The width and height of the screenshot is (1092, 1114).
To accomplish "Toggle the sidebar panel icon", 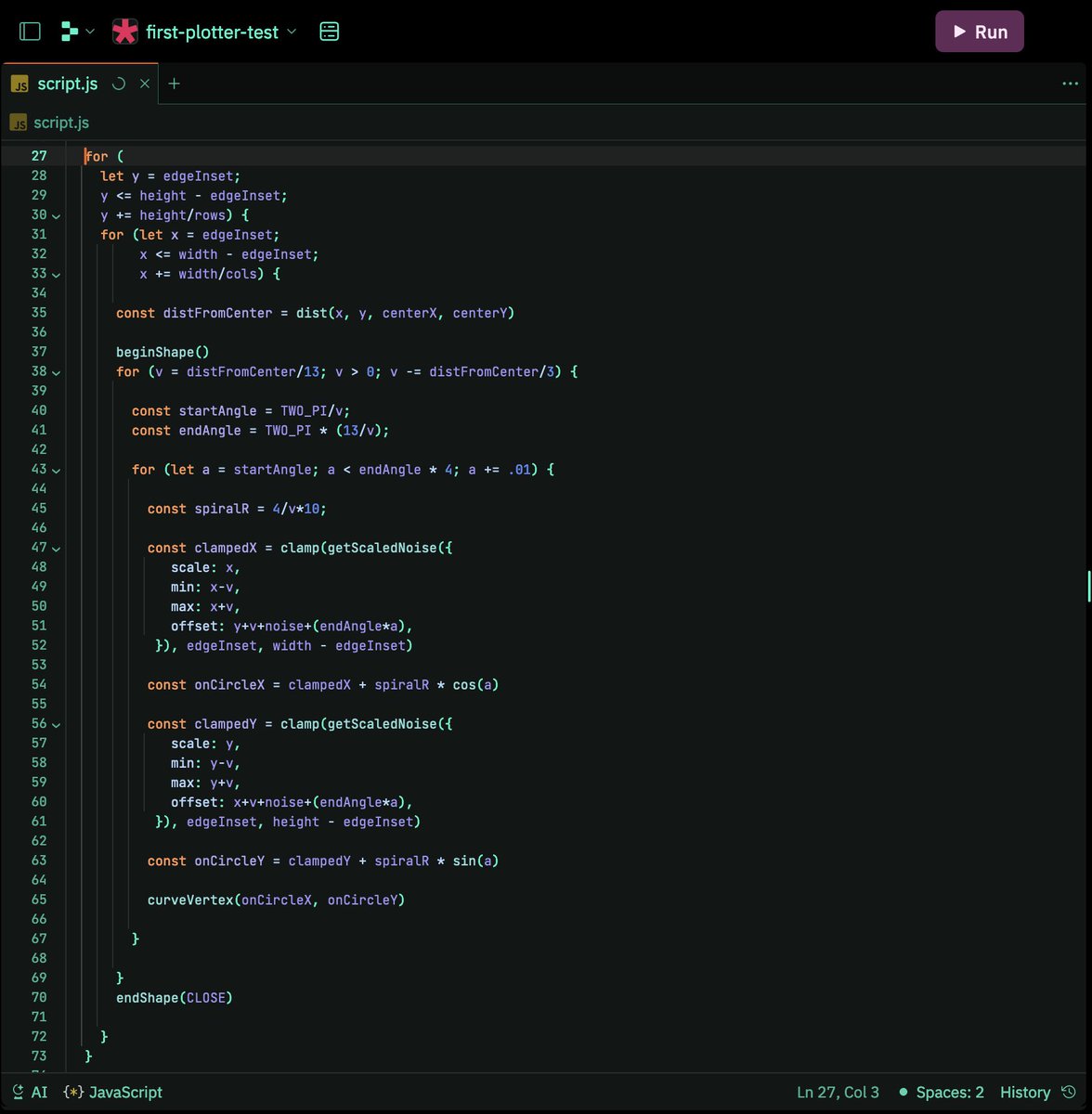I will click(x=30, y=32).
